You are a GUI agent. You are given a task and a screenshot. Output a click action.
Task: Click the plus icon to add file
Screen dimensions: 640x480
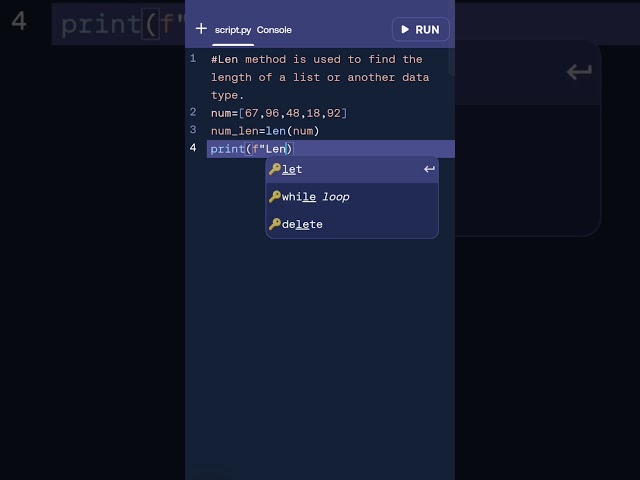pyautogui.click(x=201, y=29)
